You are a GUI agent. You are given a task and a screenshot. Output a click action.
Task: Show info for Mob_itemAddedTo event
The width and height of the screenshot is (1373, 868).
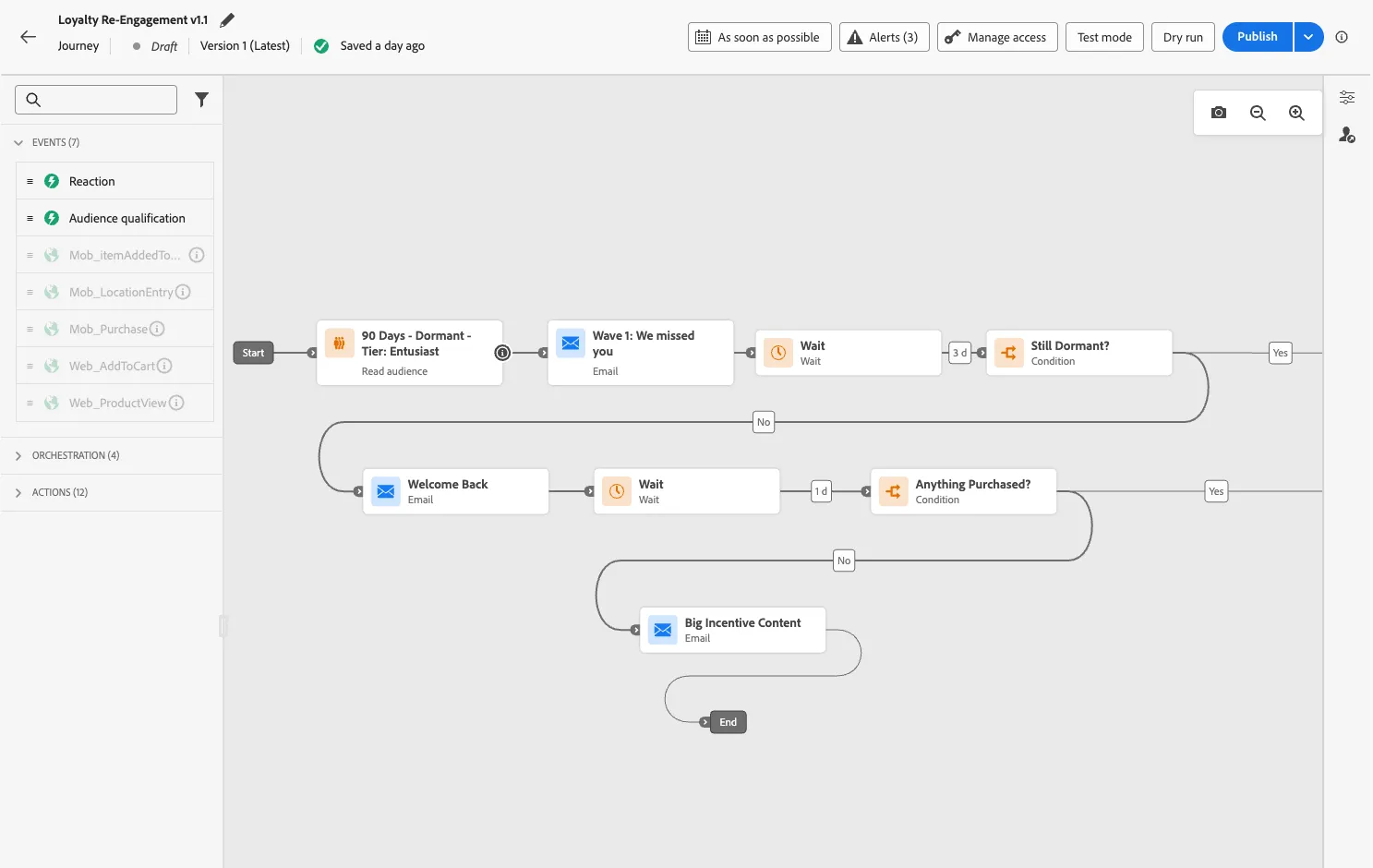tap(197, 255)
